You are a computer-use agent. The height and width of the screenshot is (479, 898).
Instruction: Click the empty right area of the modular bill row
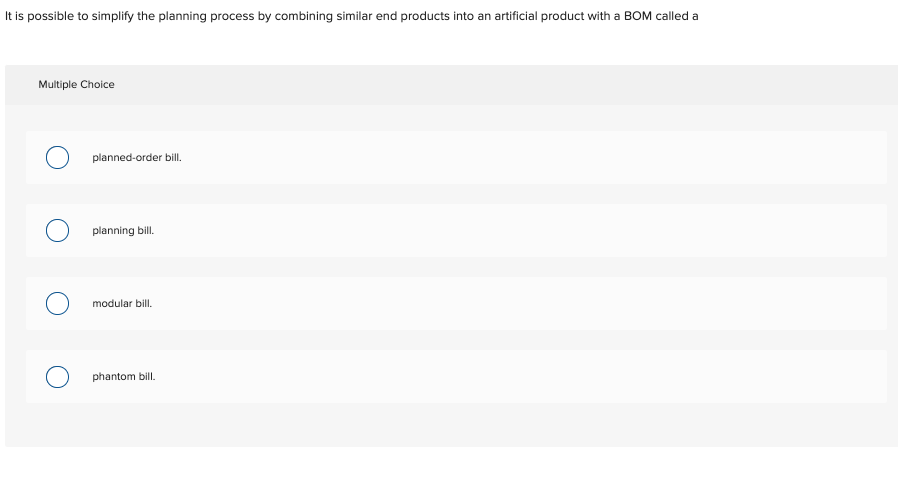[600, 303]
